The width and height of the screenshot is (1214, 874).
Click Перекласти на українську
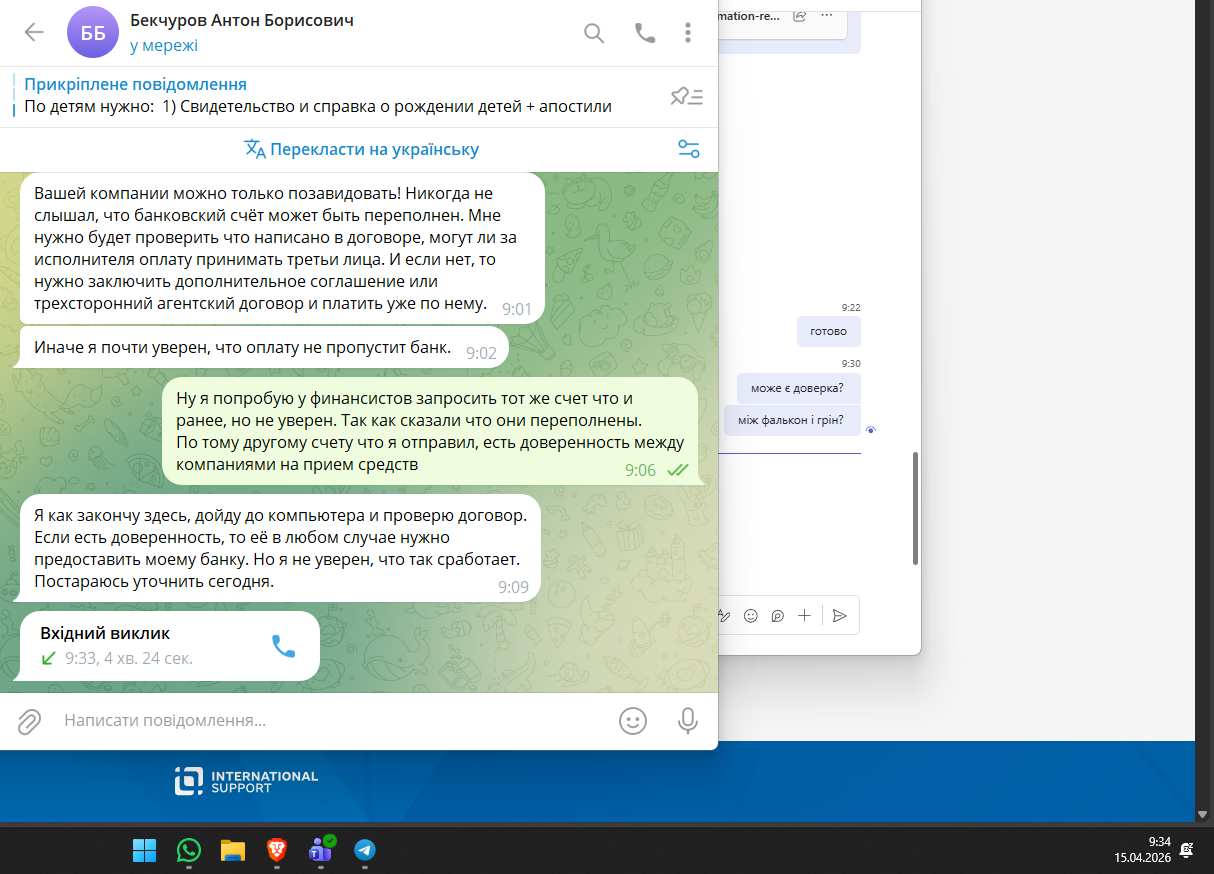point(374,149)
